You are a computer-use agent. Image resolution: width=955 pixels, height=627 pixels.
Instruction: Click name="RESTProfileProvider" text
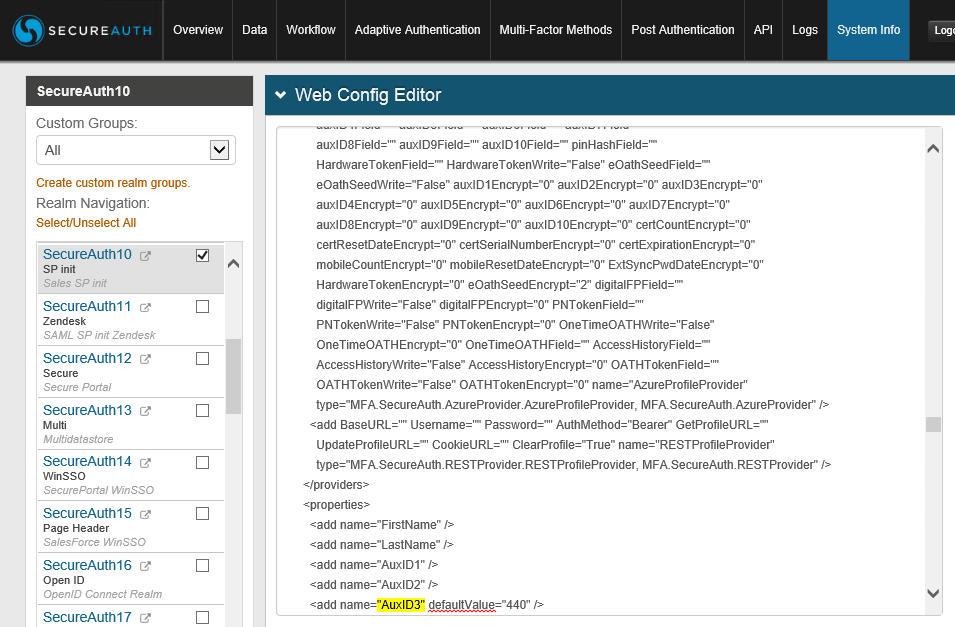(x=696, y=445)
